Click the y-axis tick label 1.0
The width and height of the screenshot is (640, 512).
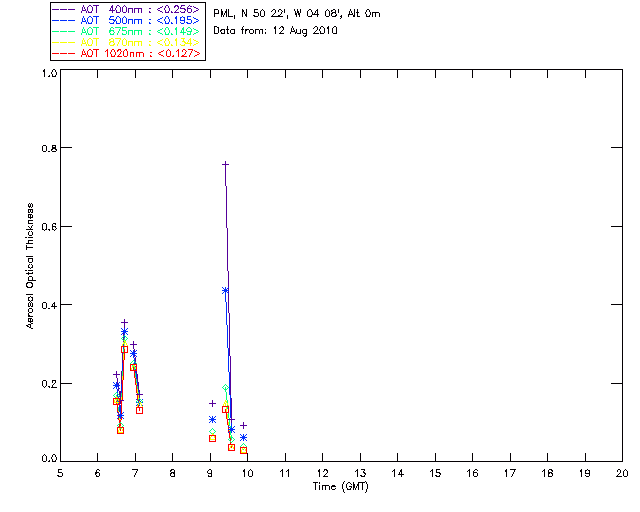[49, 73]
